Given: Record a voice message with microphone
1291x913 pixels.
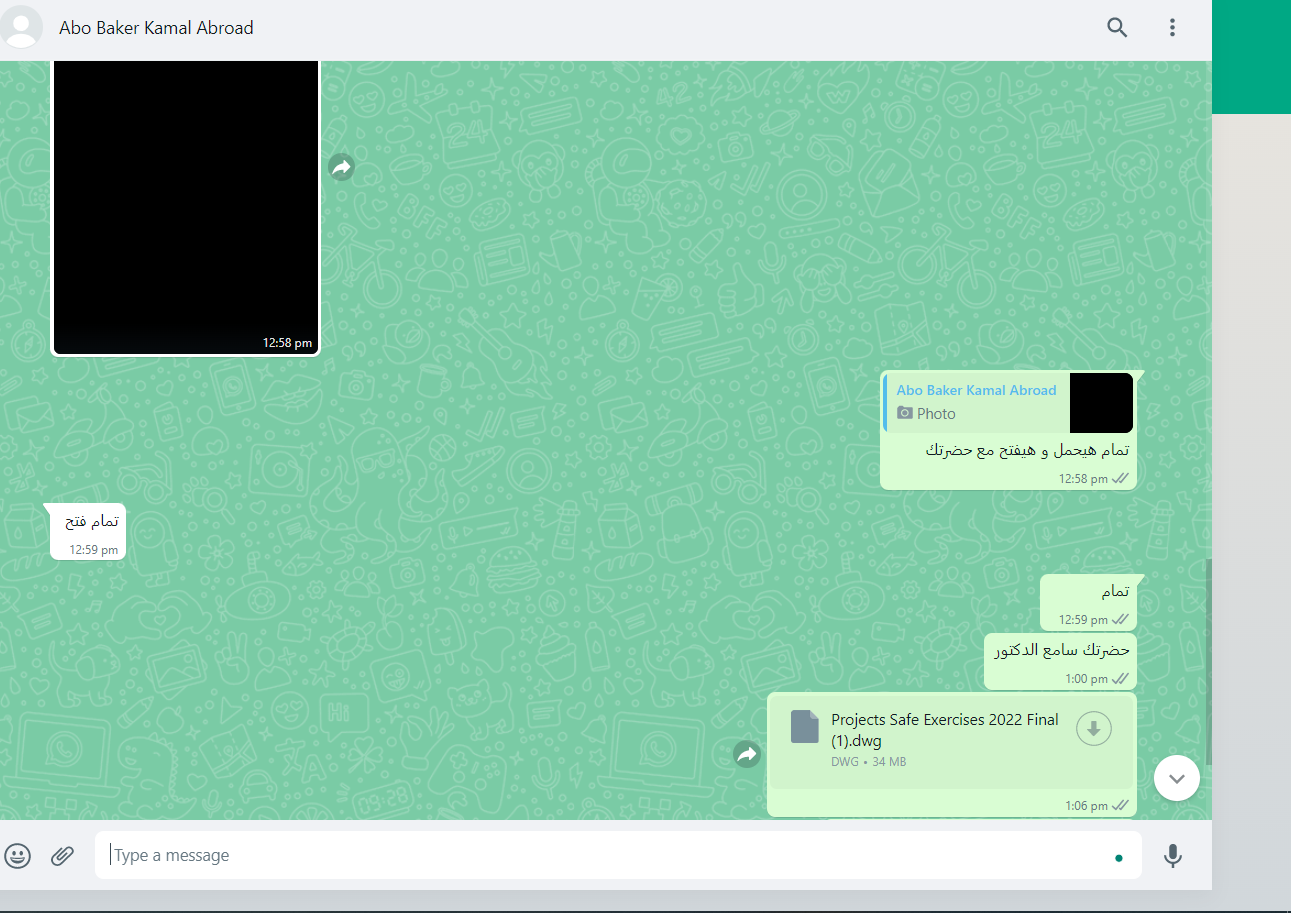Looking at the screenshot, I should 1173,856.
